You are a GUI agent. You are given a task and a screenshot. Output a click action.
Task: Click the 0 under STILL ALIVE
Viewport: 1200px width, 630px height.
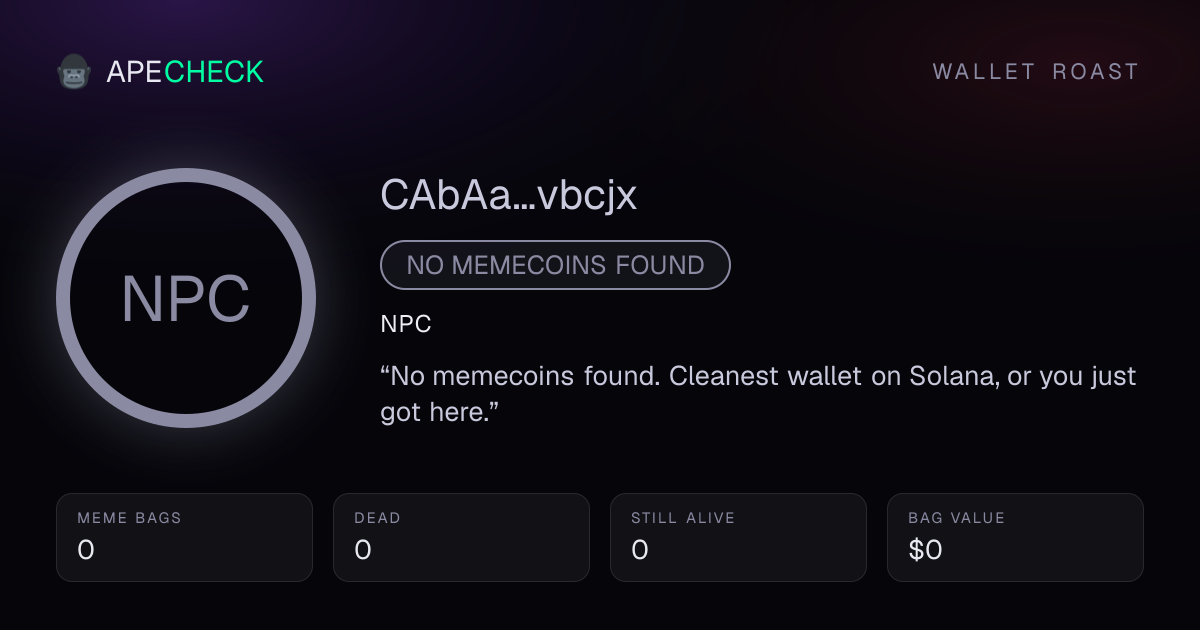(640, 550)
